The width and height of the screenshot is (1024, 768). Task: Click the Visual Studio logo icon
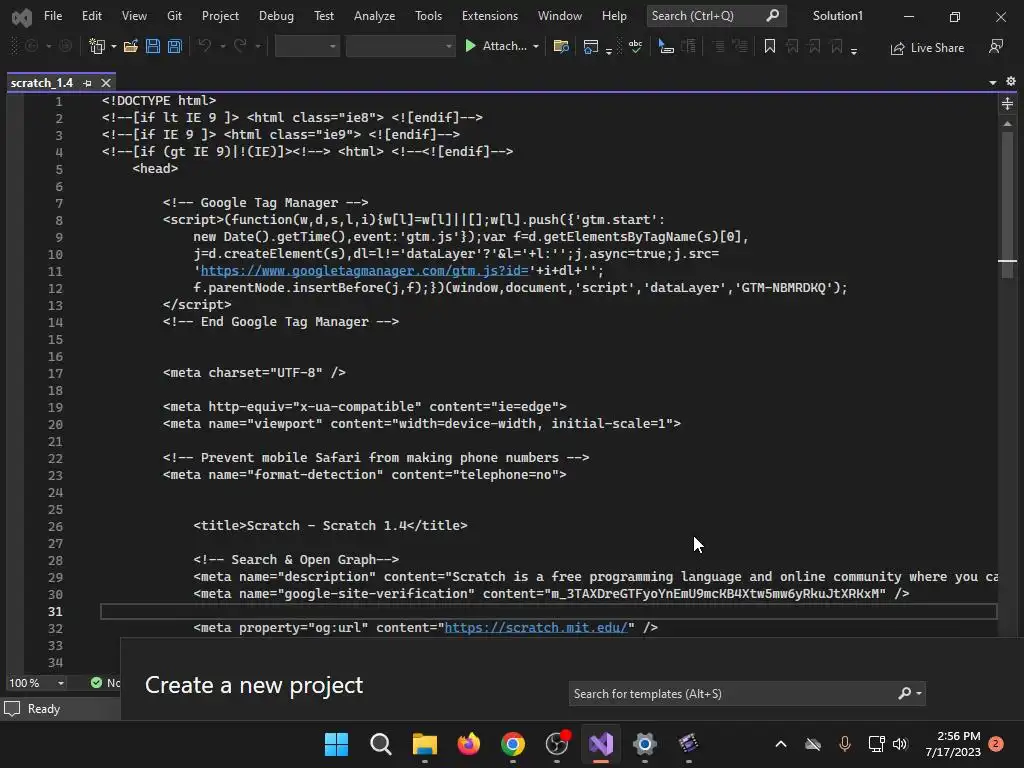22,17
